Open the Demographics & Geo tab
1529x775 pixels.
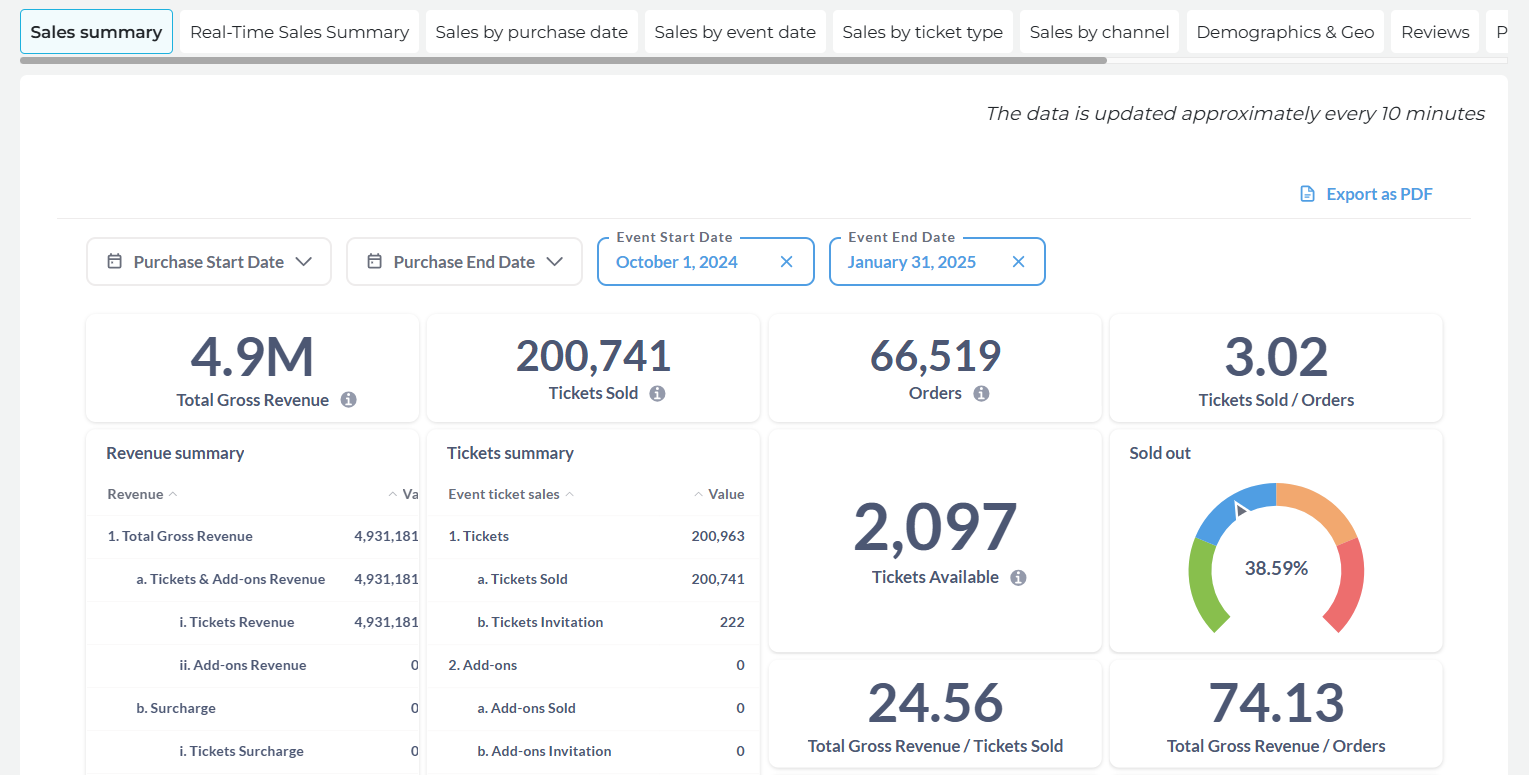click(1285, 32)
